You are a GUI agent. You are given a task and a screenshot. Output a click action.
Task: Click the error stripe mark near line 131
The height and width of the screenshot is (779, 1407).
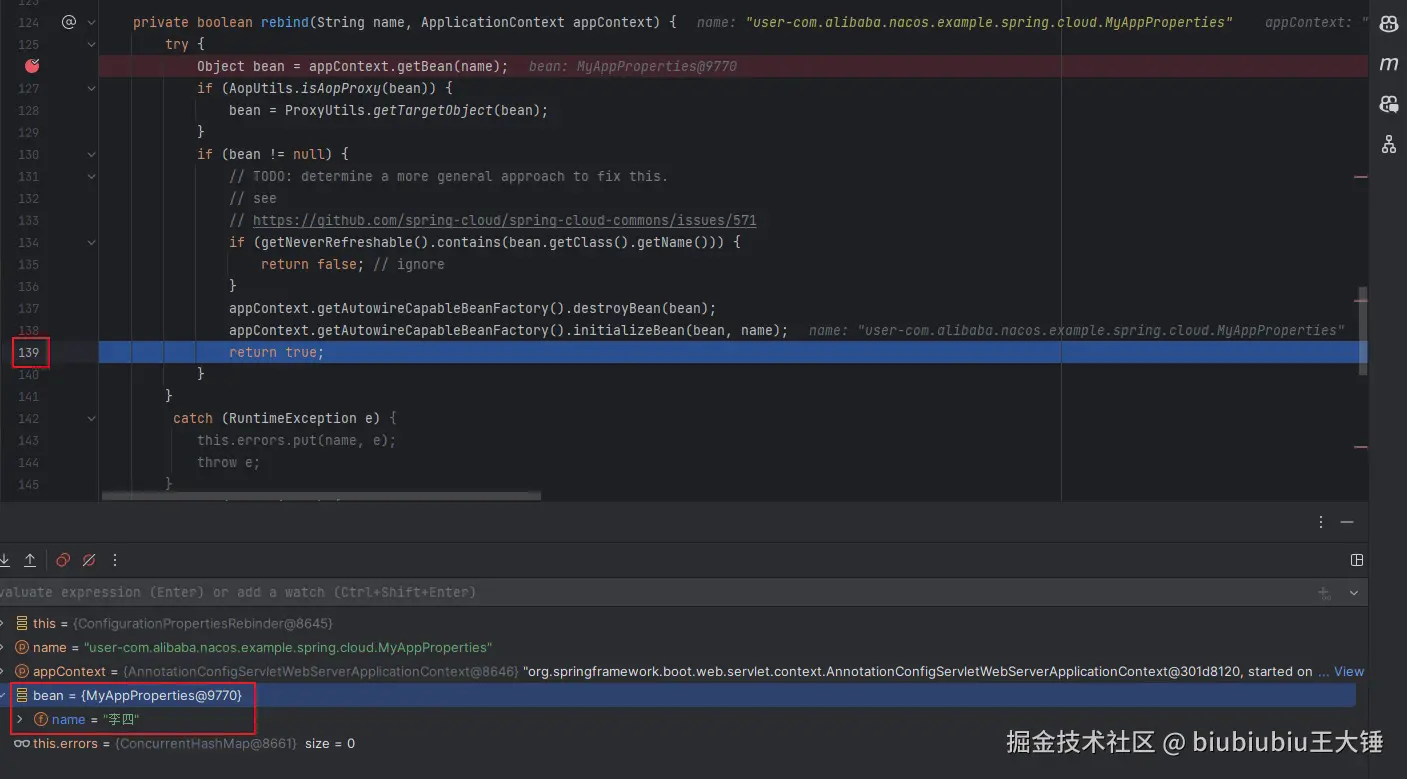coord(1360,176)
